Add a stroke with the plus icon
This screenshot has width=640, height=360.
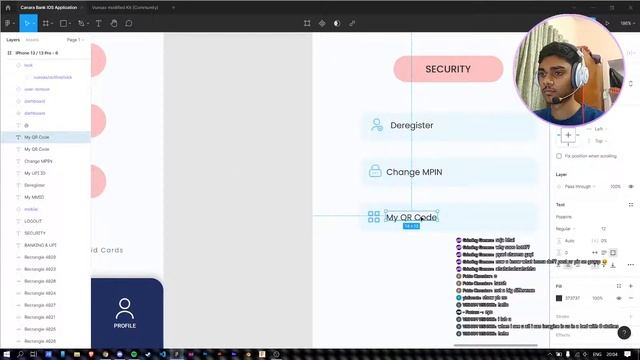point(631,316)
